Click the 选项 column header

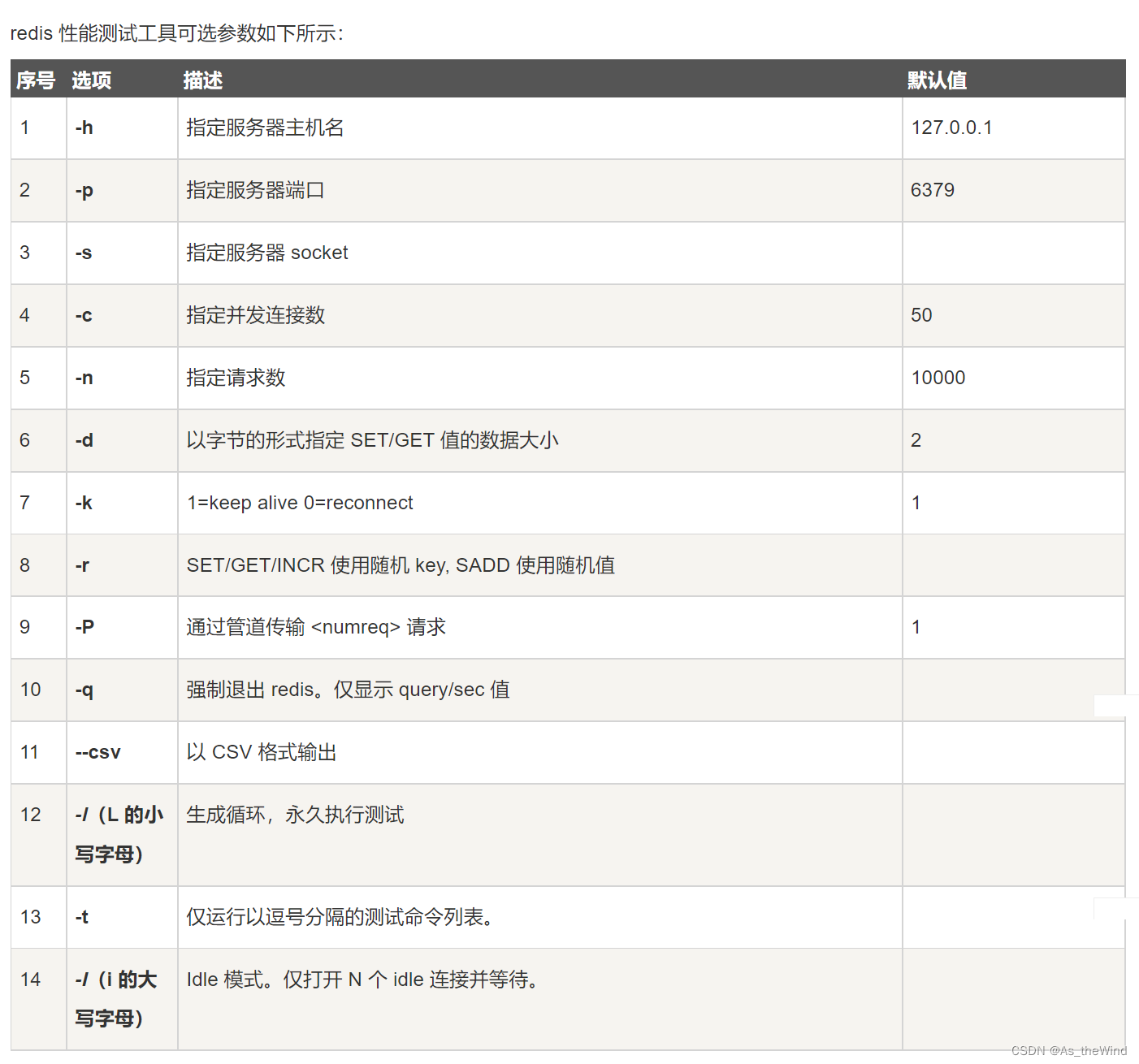(91, 80)
